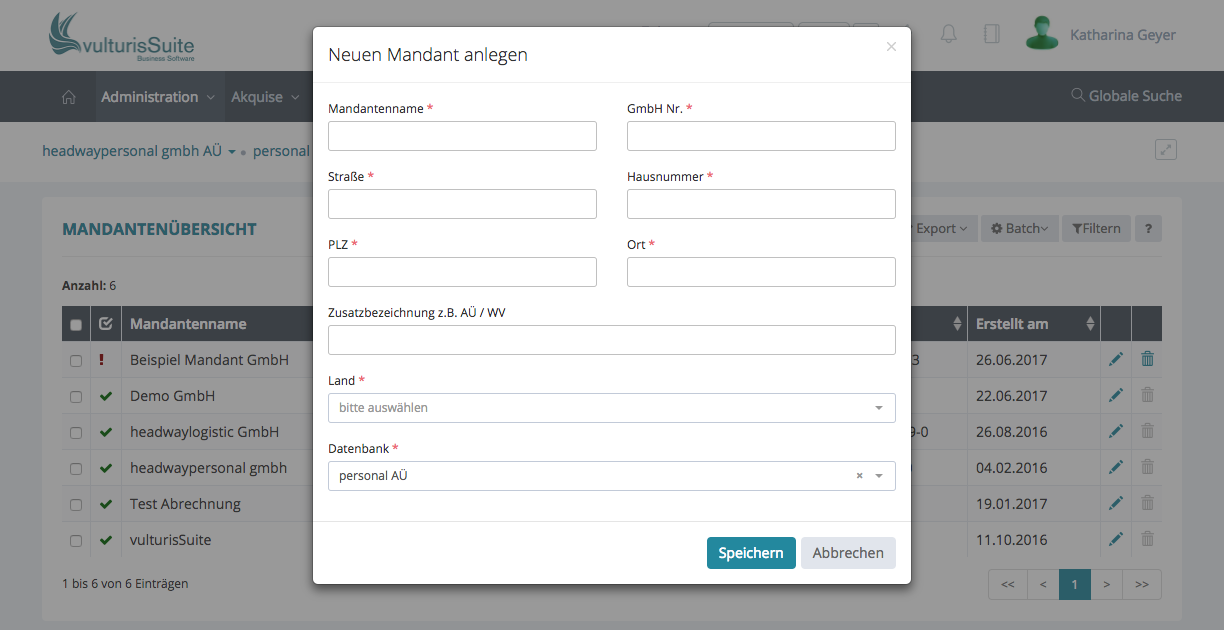Viewport: 1224px width, 630px height.
Task: Click the notebook icon in header
Action: (991, 34)
